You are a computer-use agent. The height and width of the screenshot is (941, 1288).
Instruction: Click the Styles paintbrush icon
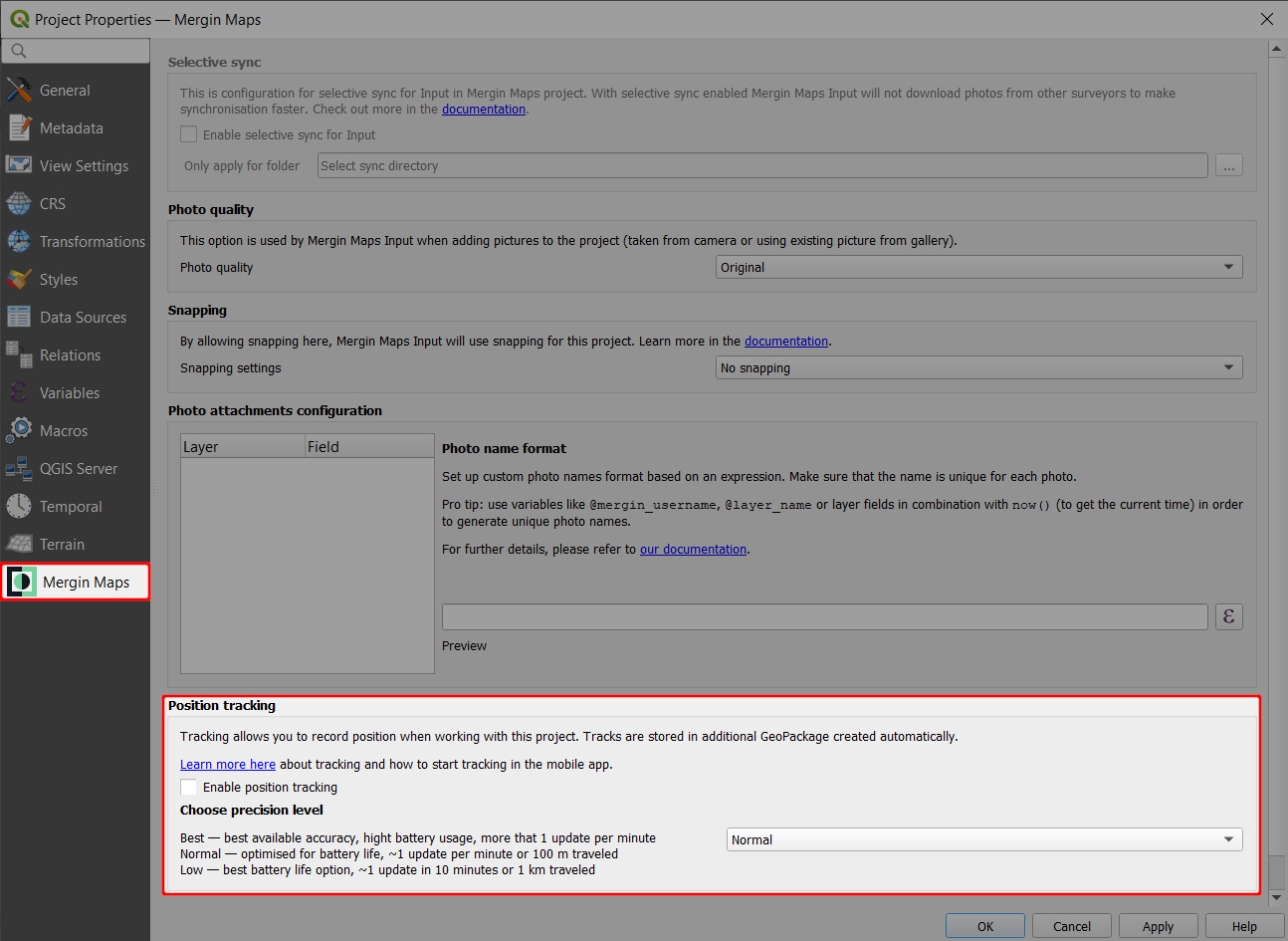[x=19, y=279]
